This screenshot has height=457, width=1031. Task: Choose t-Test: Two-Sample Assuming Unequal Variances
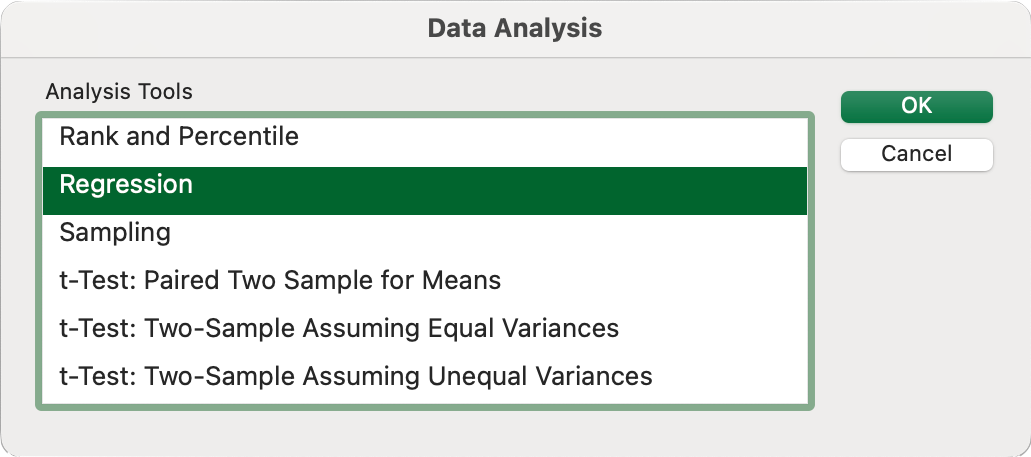(x=356, y=377)
